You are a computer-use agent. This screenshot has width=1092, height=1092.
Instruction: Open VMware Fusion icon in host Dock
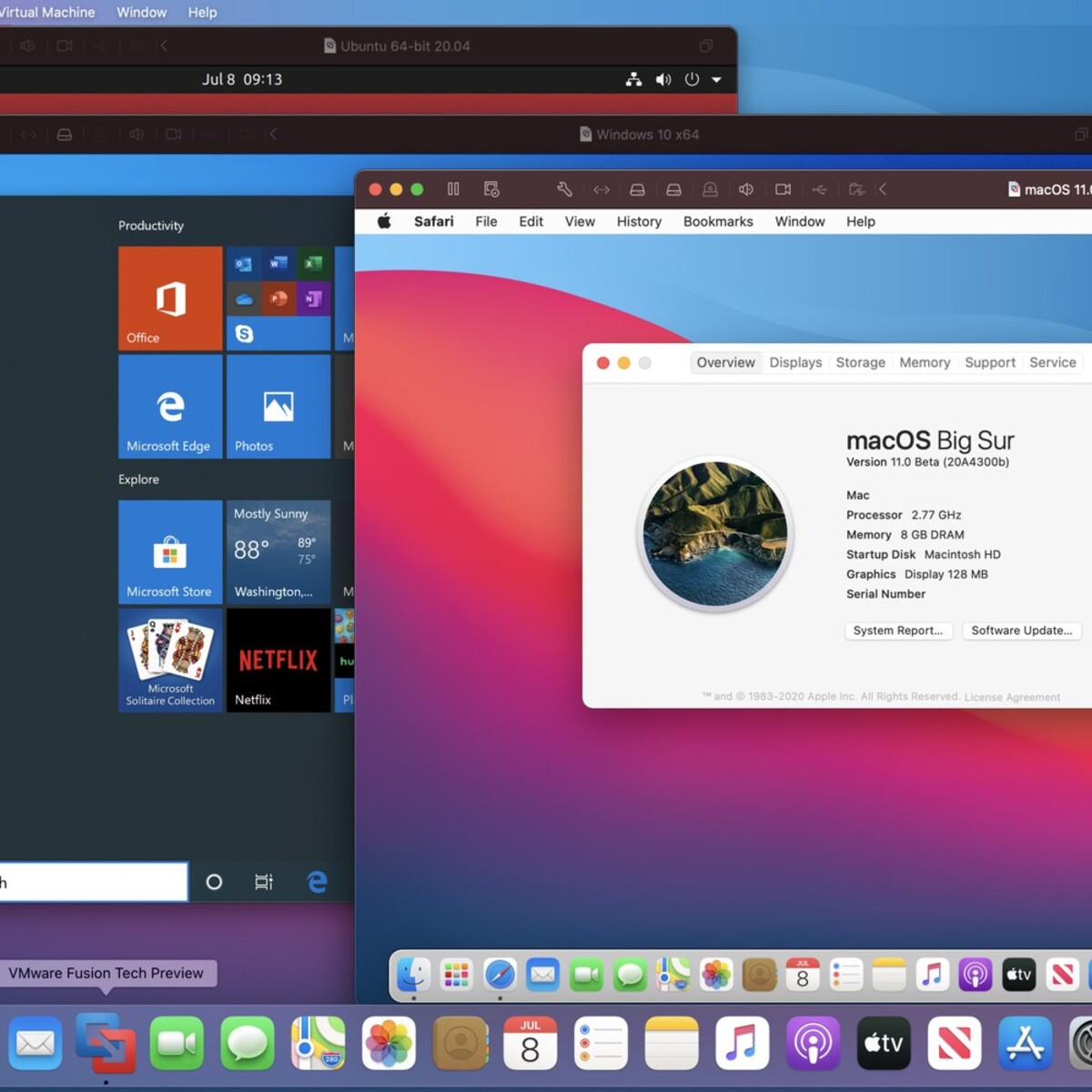coord(106,1043)
